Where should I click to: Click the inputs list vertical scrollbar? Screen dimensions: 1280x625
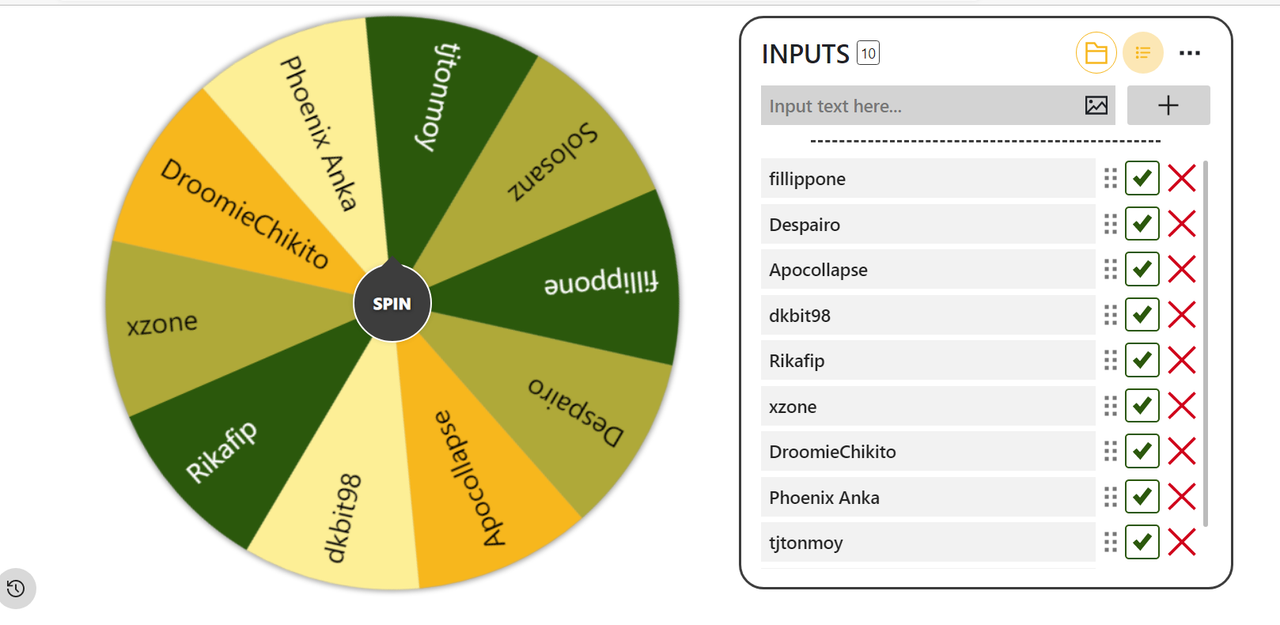point(1205,343)
